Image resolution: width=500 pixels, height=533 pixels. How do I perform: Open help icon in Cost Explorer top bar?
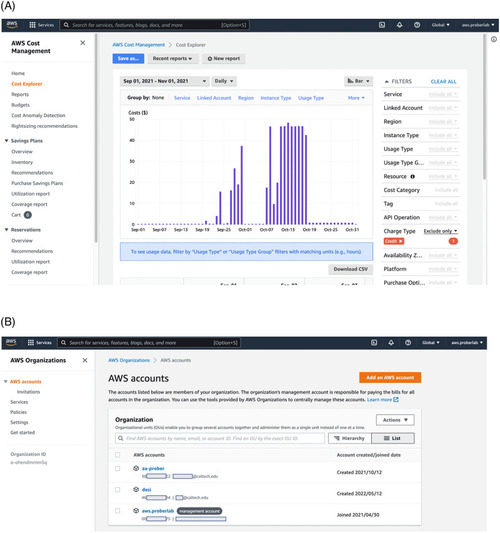tap(417, 25)
